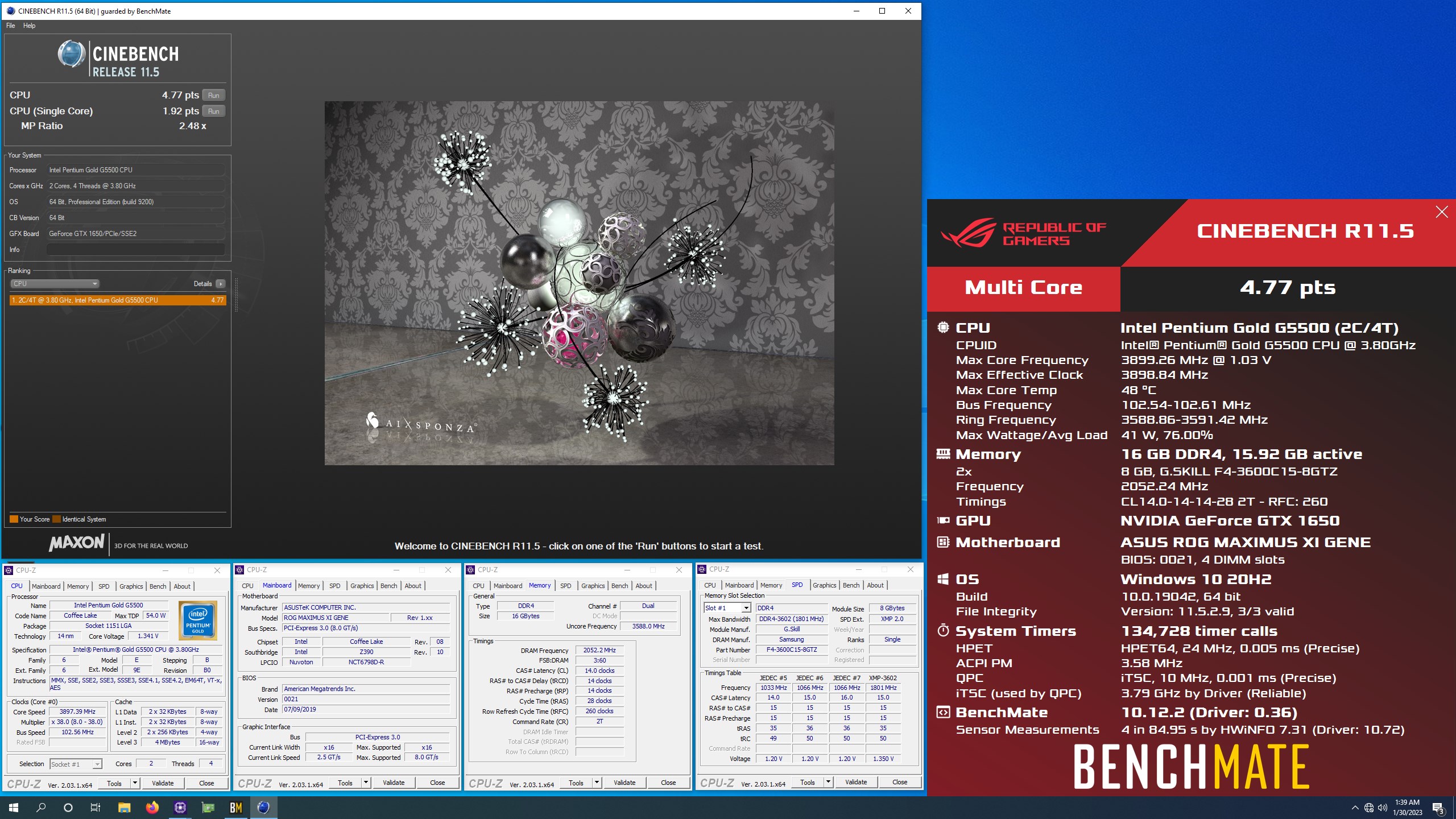Open Task View on the taskbar
Screen dimensions: 1456x819
click(96, 807)
